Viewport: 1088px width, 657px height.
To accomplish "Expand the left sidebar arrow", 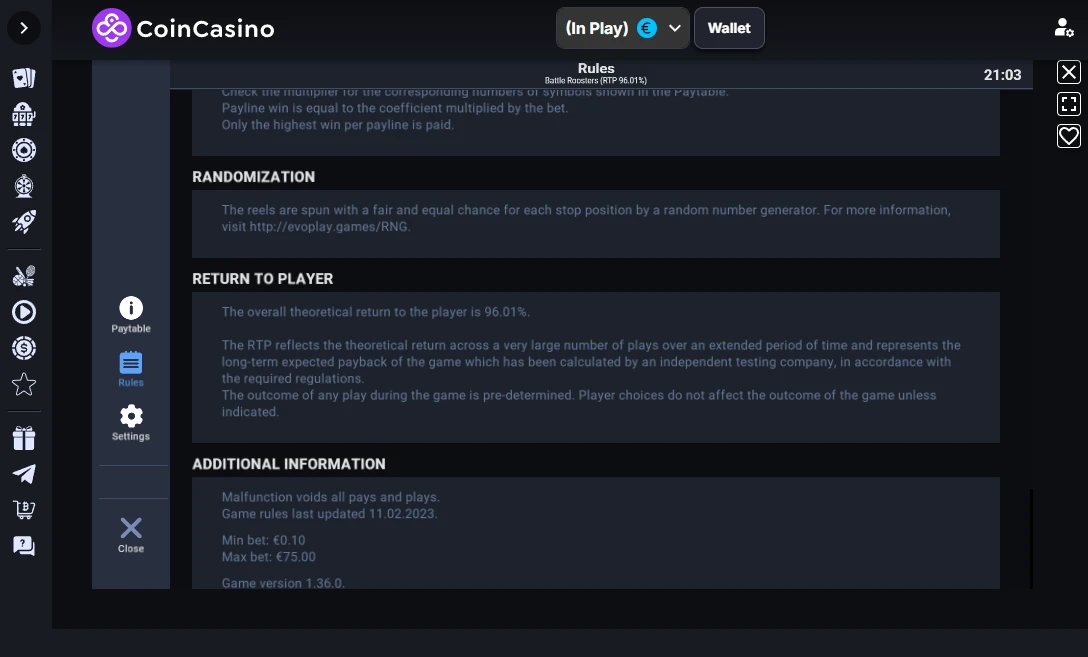I will [x=24, y=28].
